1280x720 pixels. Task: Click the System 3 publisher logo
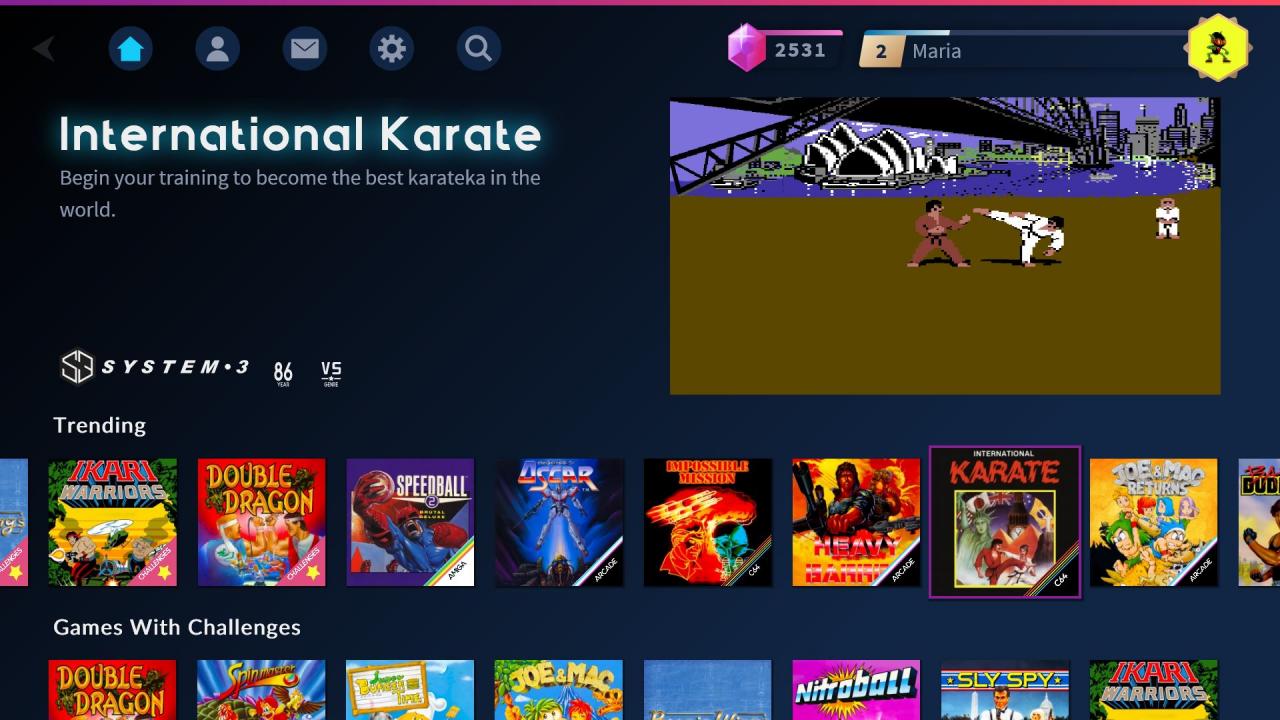click(x=154, y=367)
